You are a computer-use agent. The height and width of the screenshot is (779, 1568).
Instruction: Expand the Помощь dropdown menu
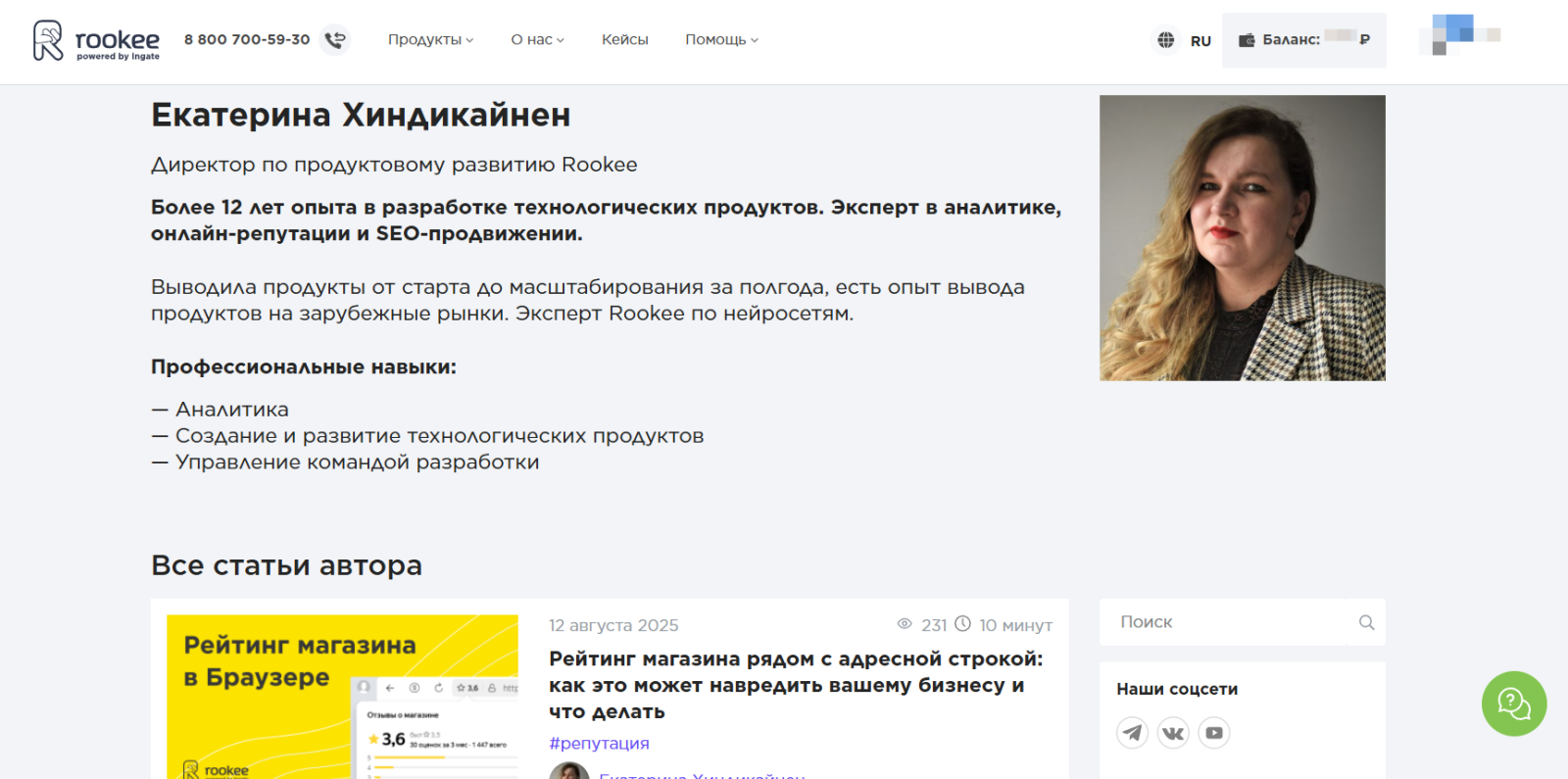(722, 40)
